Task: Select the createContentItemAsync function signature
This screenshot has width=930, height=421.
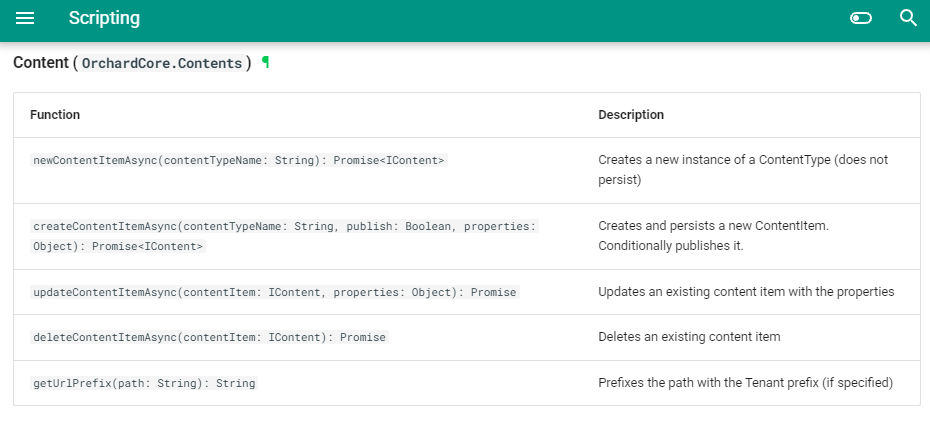Action: coord(285,236)
